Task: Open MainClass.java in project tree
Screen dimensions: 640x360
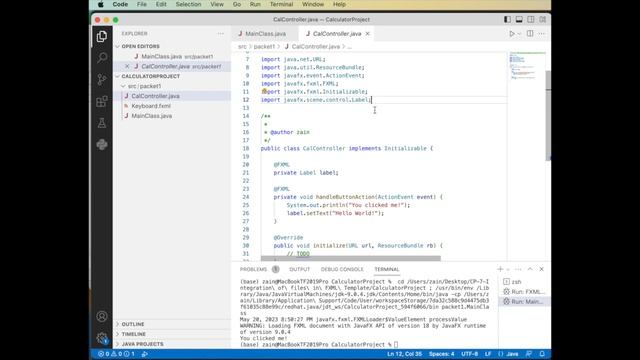Action: (151, 116)
